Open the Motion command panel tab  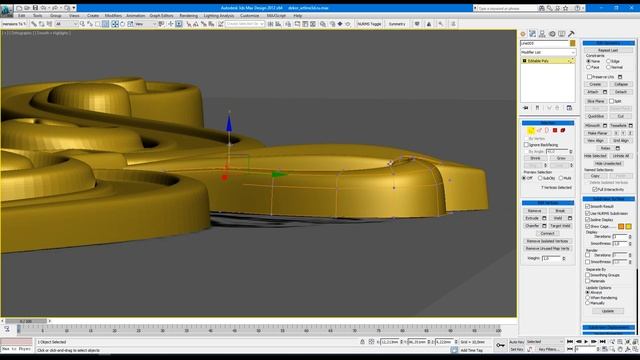click(552, 34)
